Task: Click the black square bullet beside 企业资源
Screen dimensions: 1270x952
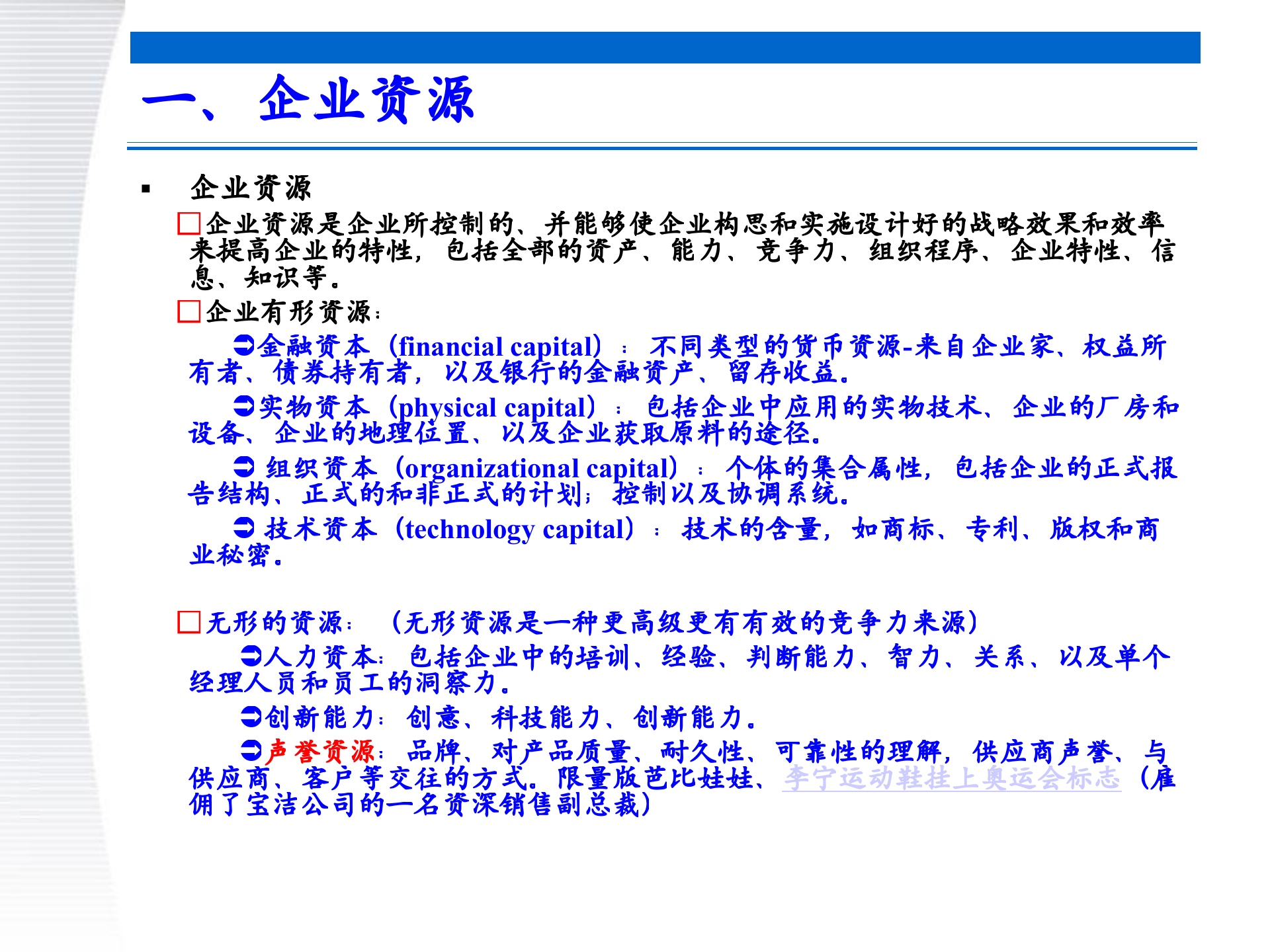Action: pos(147,187)
